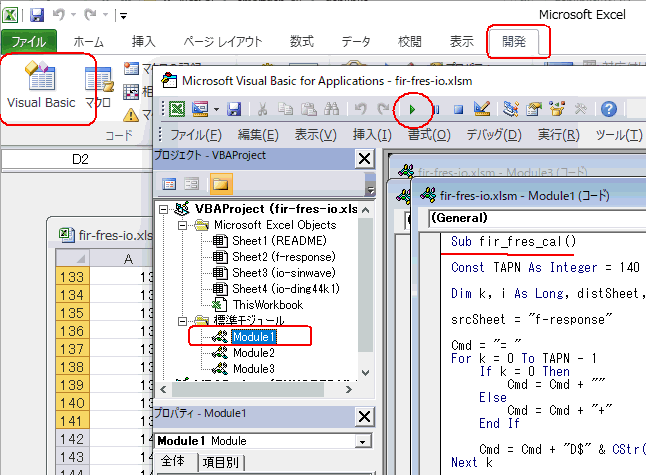
Task: Click the VBA Help question mark icon
Action: pos(609,109)
